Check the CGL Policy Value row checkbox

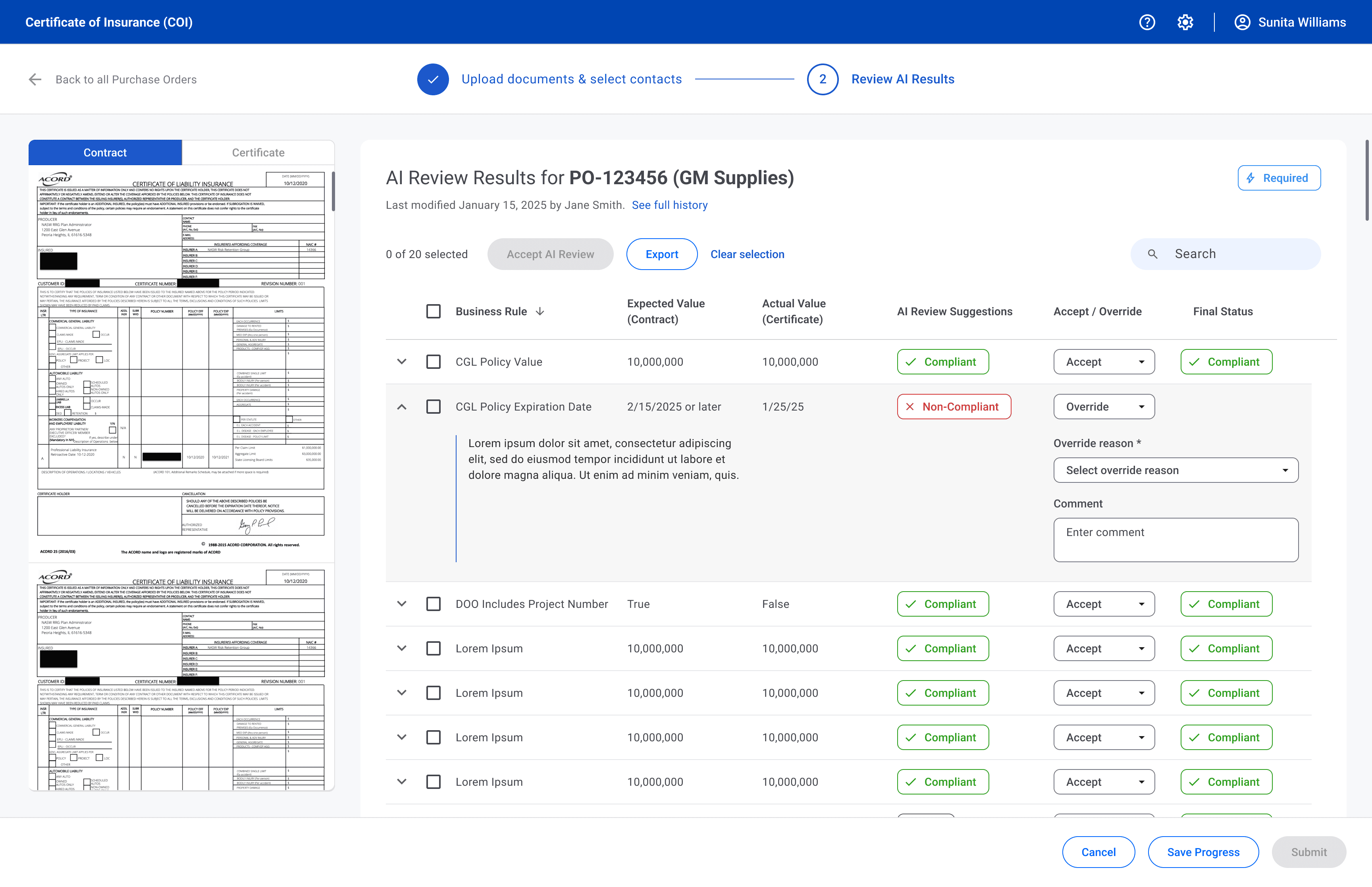[x=434, y=362]
